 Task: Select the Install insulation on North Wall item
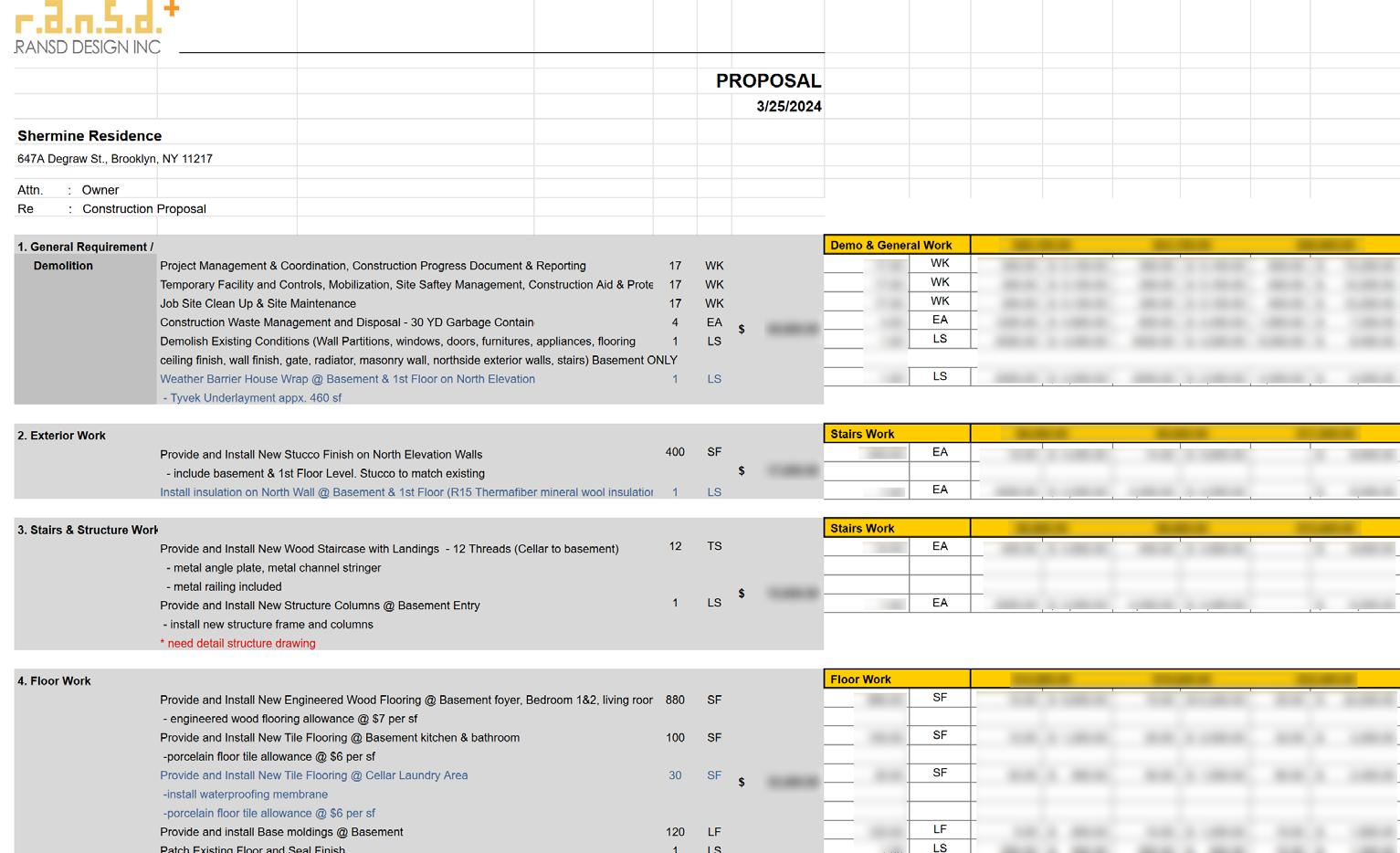pyautogui.click(x=406, y=492)
